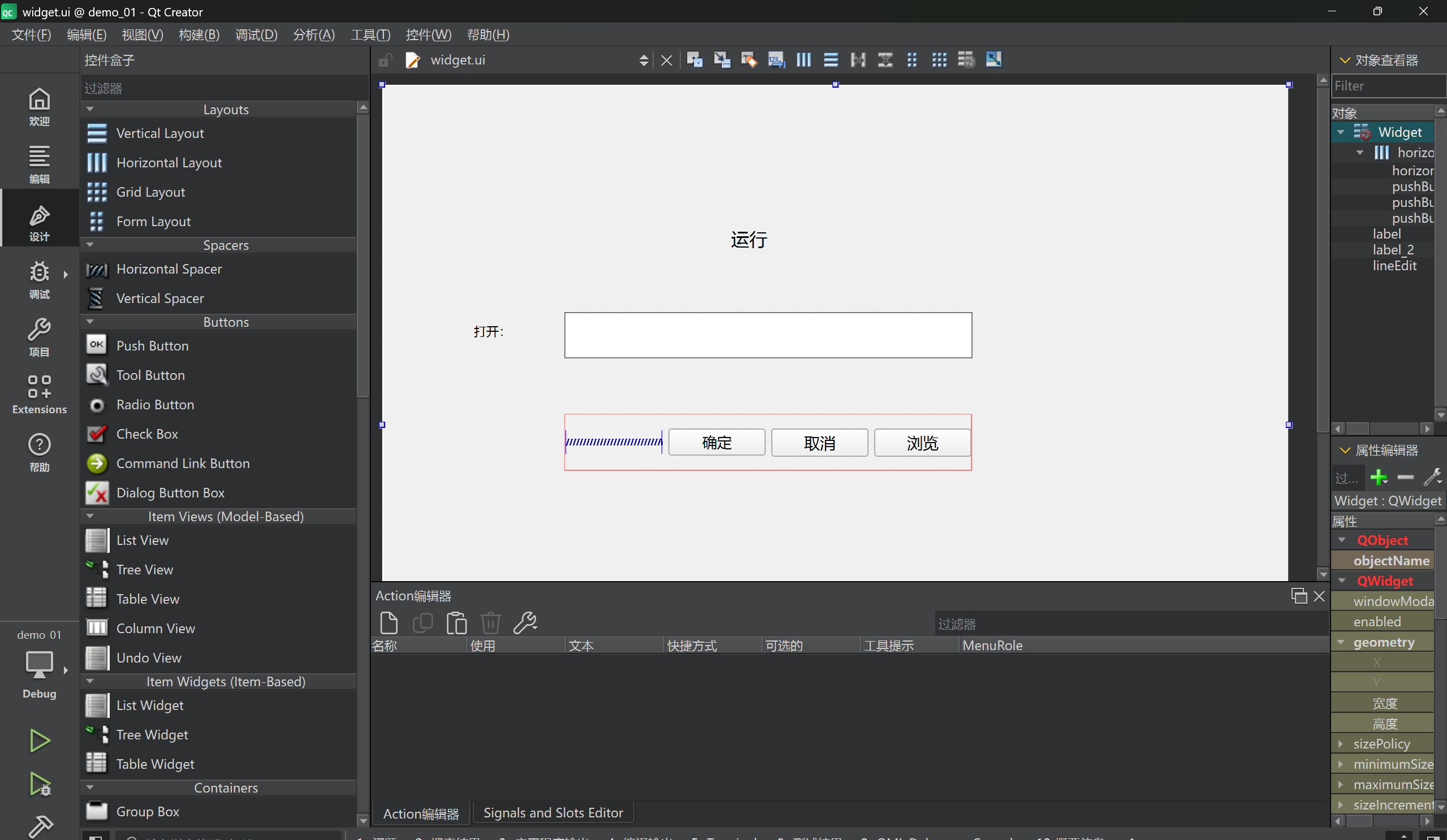
Task: Apply Lay Out Horizontally toolbar icon
Action: pyautogui.click(x=804, y=60)
